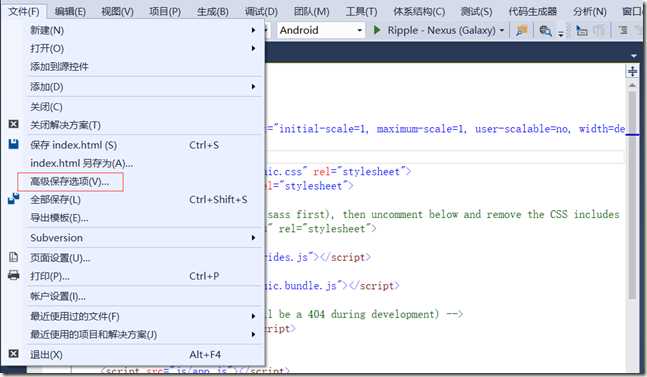This screenshot has width=647, height=377.
Task: Expand the 最近使用过的文件(F) submenu
Action: tap(253, 316)
